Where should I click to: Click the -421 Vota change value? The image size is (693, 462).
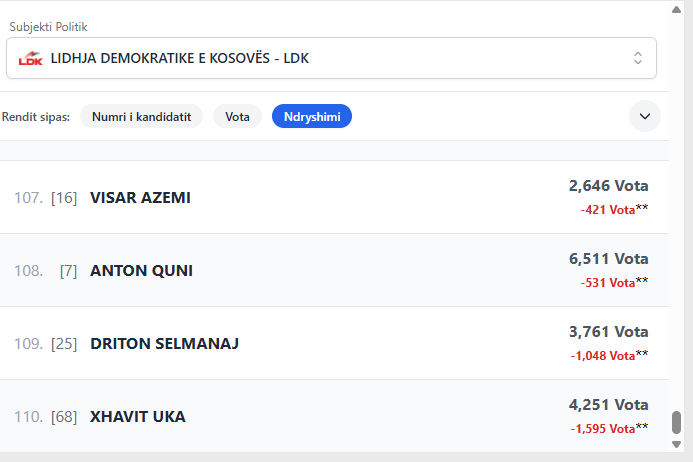[608, 210]
